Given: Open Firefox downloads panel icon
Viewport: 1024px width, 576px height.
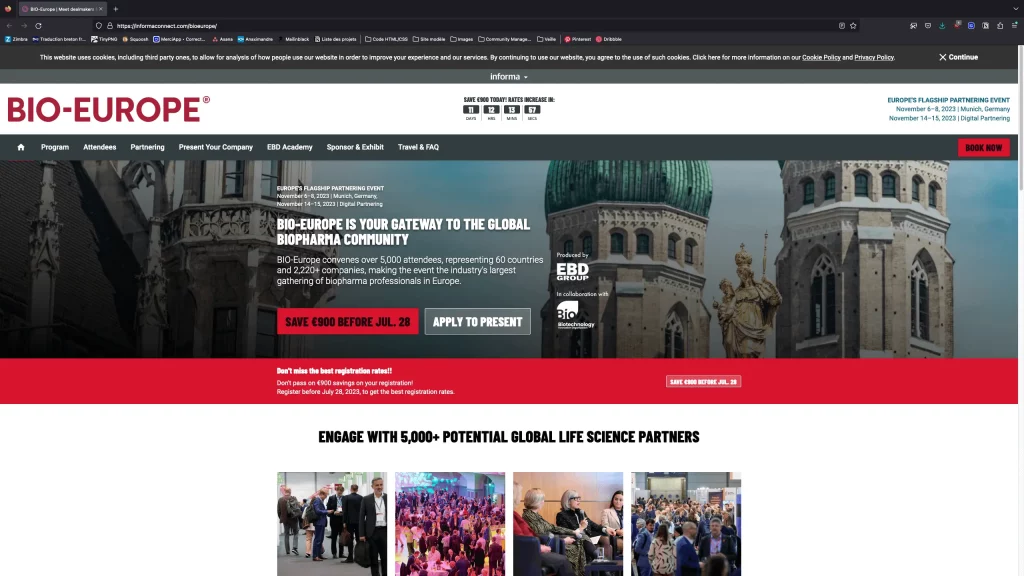Looking at the screenshot, I should tap(942, 25).
